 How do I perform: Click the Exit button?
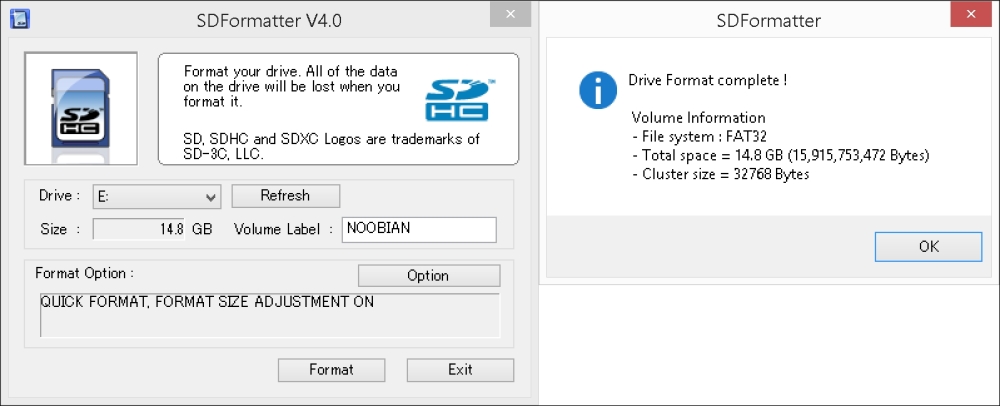[460, 370]
